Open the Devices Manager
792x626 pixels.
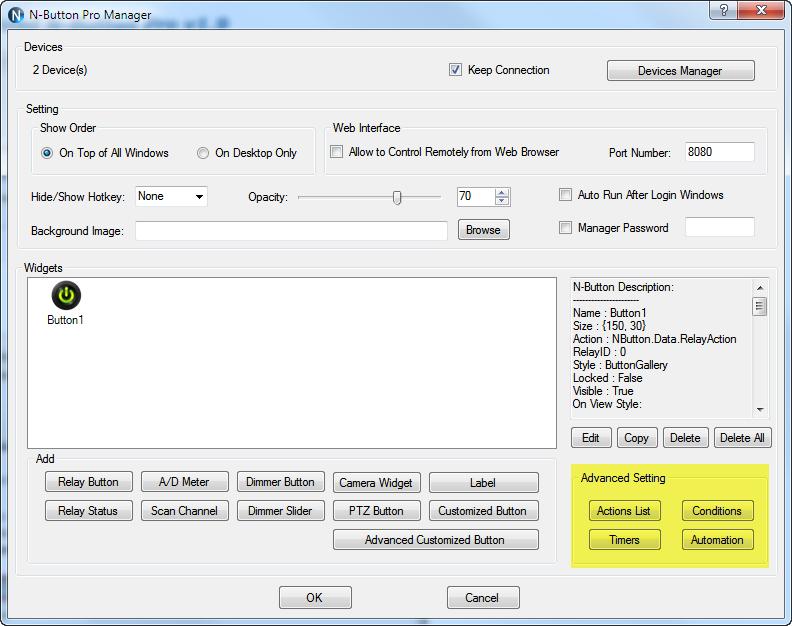click(x=680, y=71)
